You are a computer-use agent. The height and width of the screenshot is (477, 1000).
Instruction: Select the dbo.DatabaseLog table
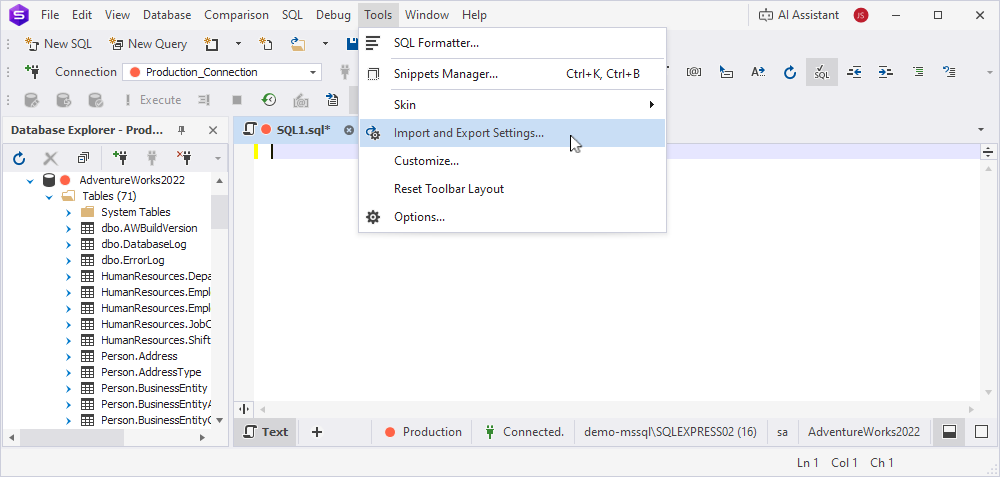(x=143, y=244)
